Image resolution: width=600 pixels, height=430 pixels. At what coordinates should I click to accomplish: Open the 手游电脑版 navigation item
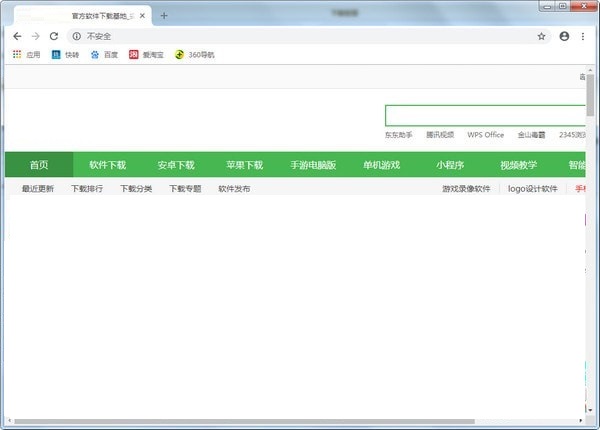313,165
